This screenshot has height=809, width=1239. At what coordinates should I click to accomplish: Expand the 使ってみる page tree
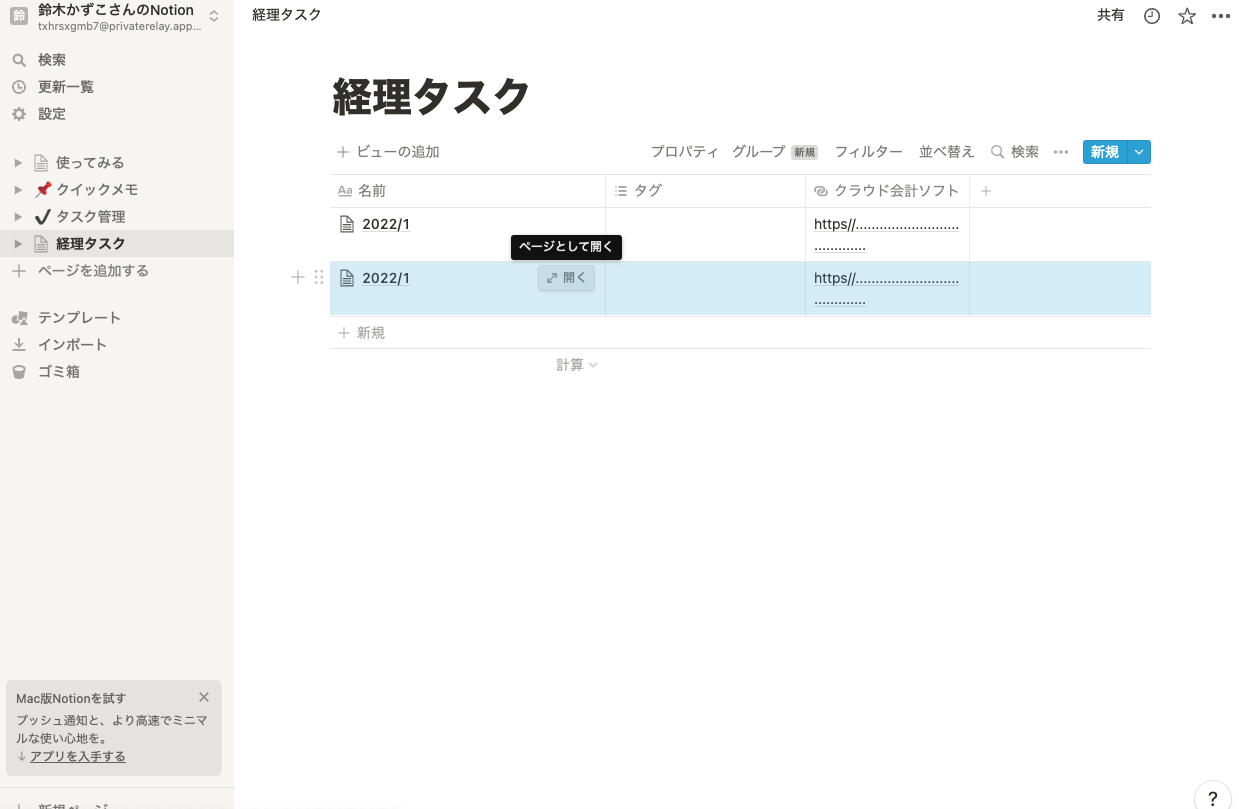coord(18,162)
